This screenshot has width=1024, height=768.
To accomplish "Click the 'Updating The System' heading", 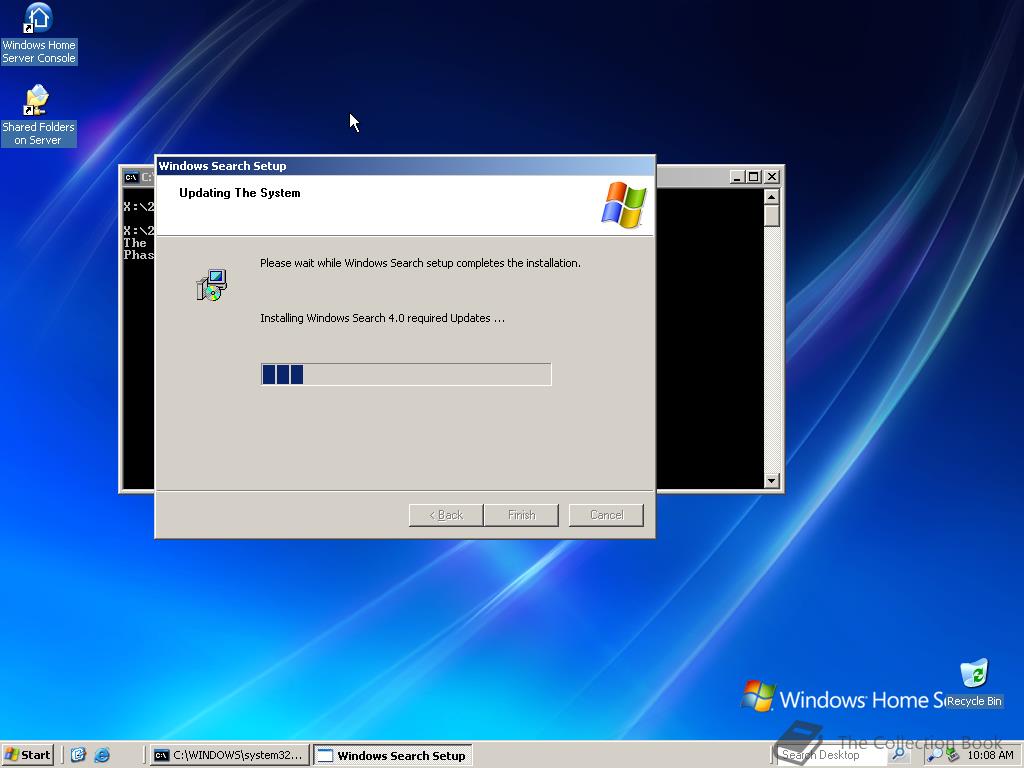I will [240, 193].
